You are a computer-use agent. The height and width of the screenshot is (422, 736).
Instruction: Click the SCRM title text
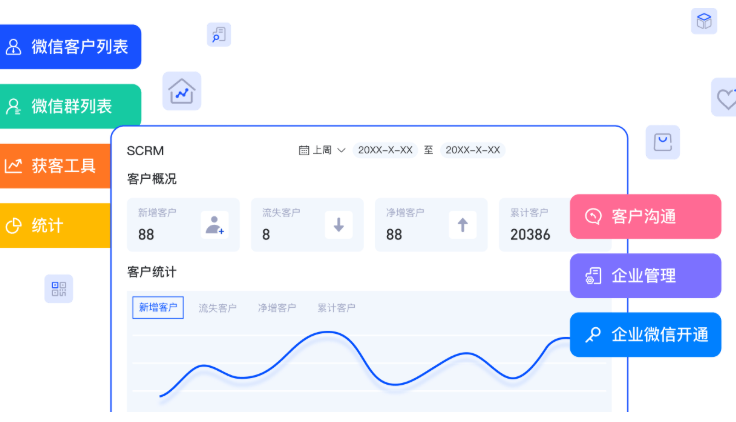[x=145, y=151]
